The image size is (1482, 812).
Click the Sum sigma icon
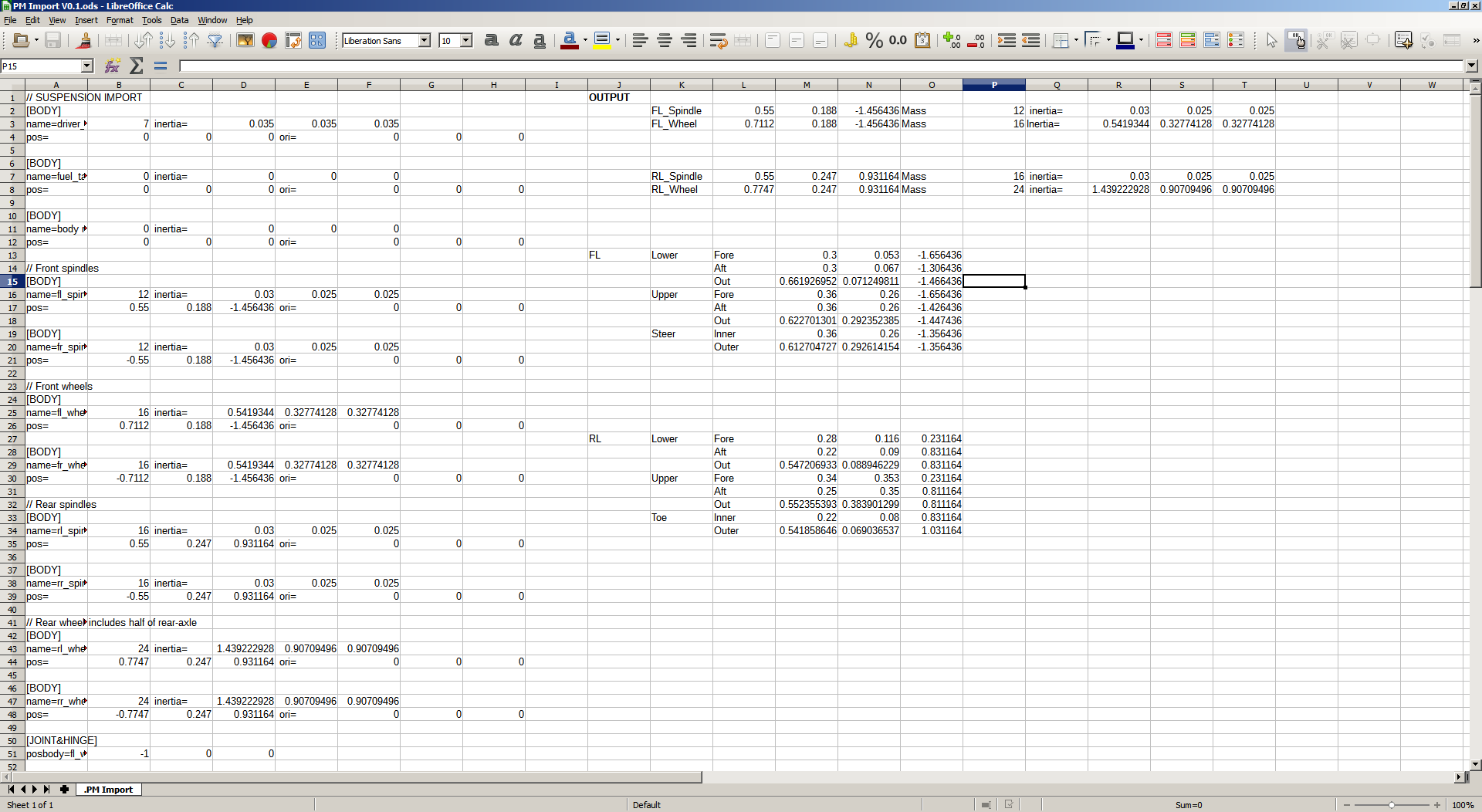tap(137, 66)
